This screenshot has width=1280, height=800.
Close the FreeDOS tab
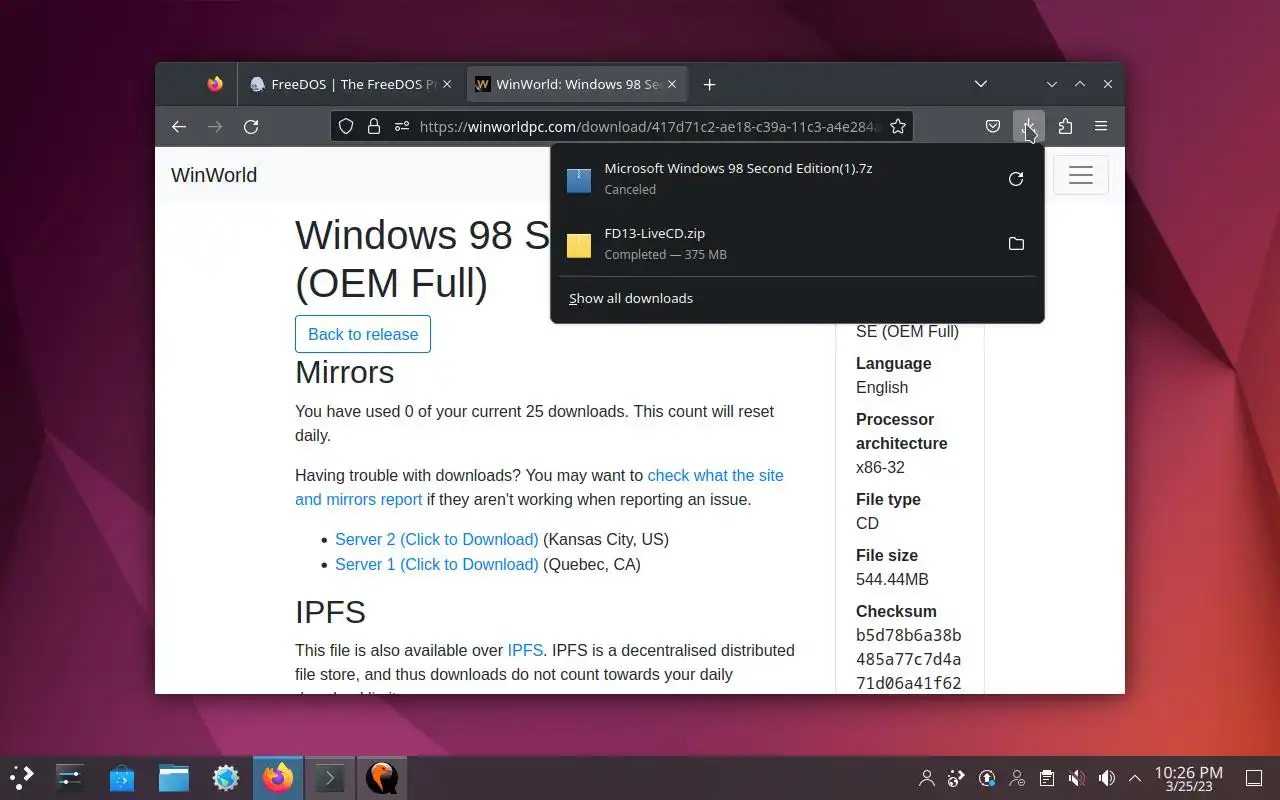447,85
